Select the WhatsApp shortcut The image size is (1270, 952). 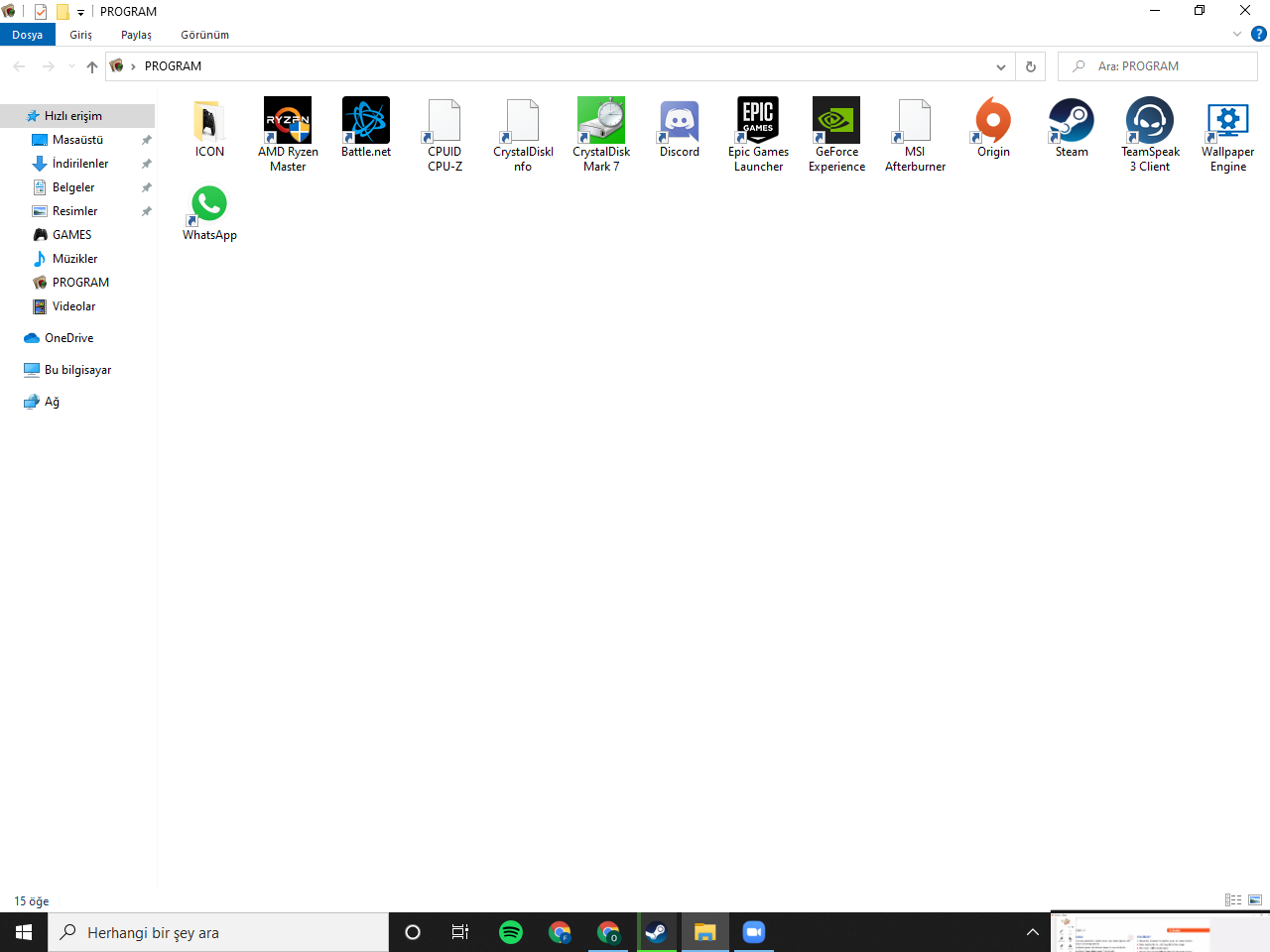[209, 212]
